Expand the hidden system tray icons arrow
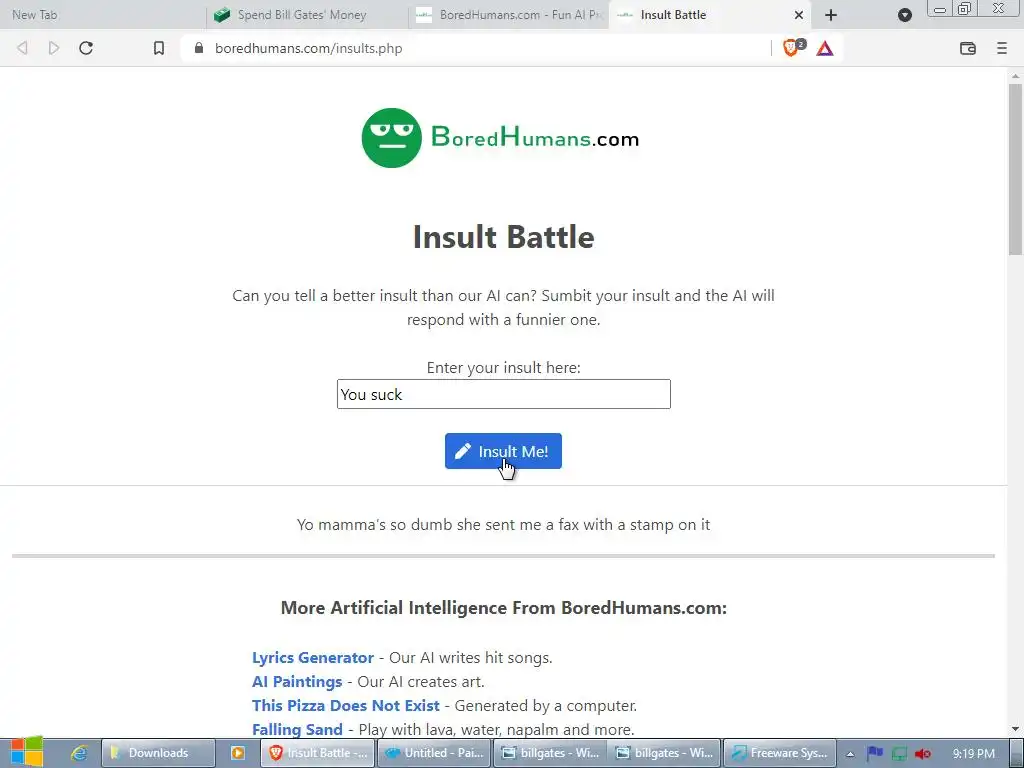 (x=850, y=754)
